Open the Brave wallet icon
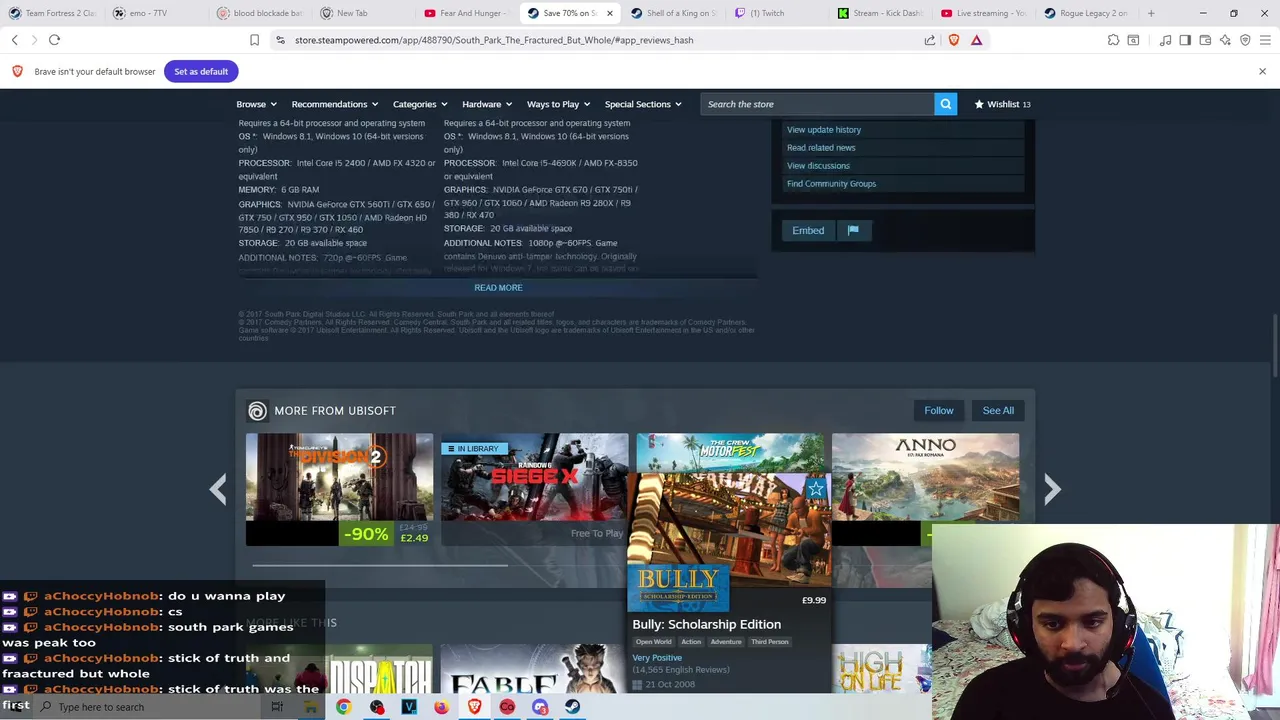 [1205, 40]
